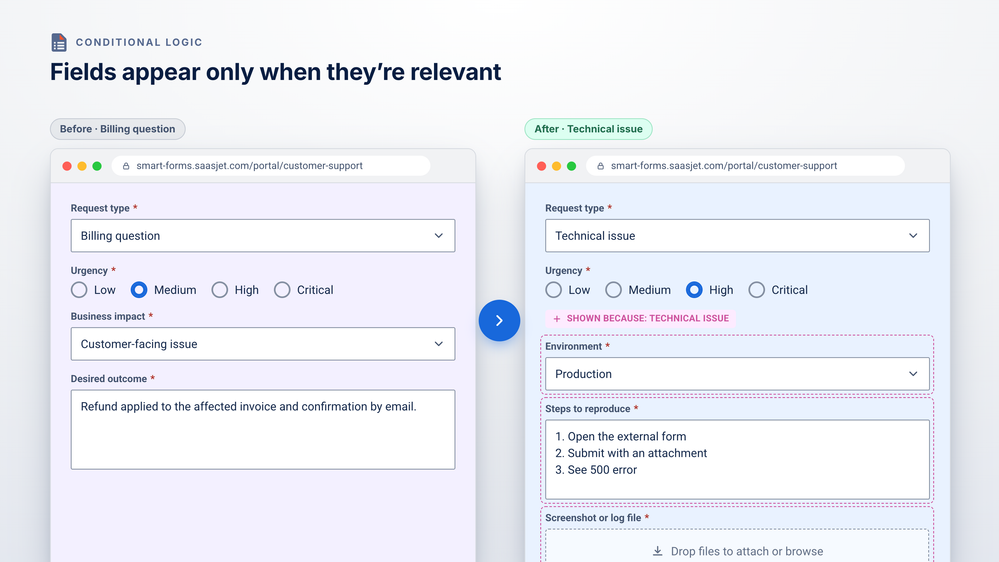Open the Billing question request type dropdown

tap(263, 236)
